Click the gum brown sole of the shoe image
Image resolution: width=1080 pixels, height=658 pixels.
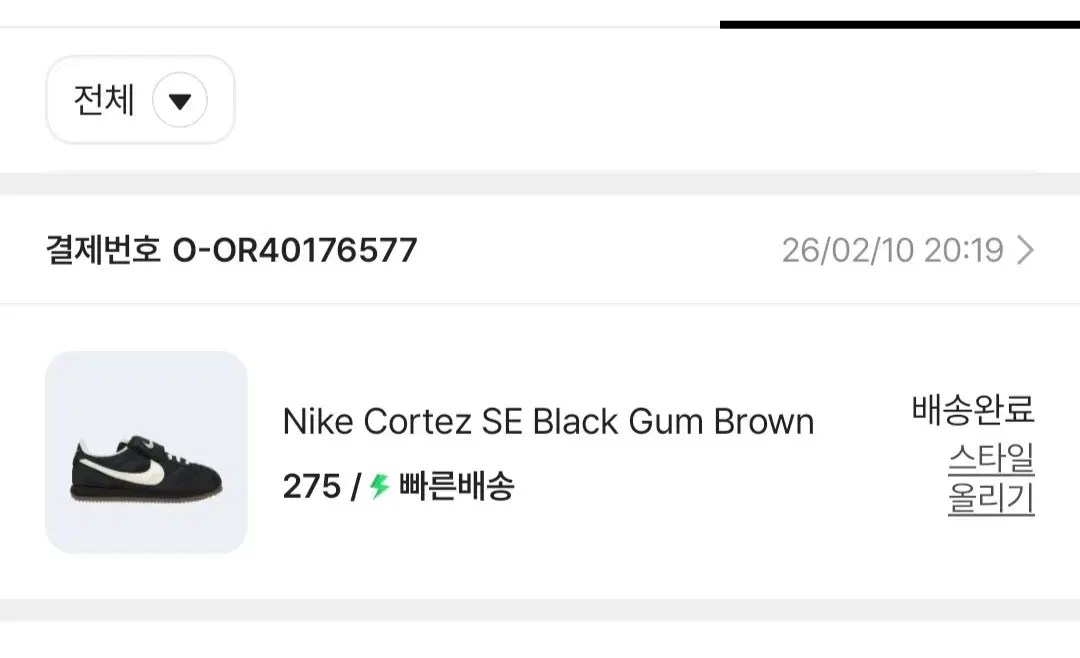[x=146, y=497]
